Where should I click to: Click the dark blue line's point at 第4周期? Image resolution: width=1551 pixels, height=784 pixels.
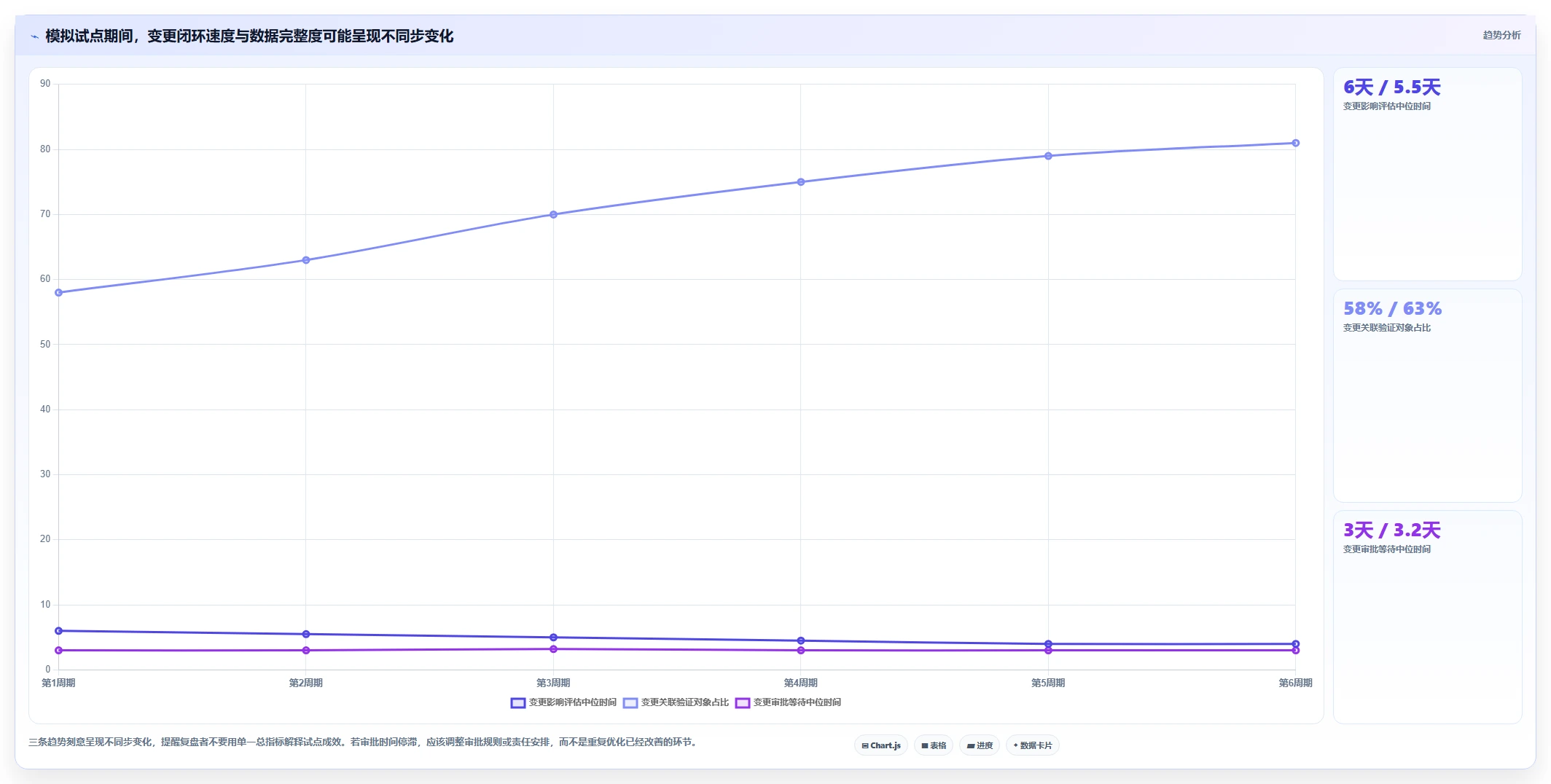click(x=801, y=640)
